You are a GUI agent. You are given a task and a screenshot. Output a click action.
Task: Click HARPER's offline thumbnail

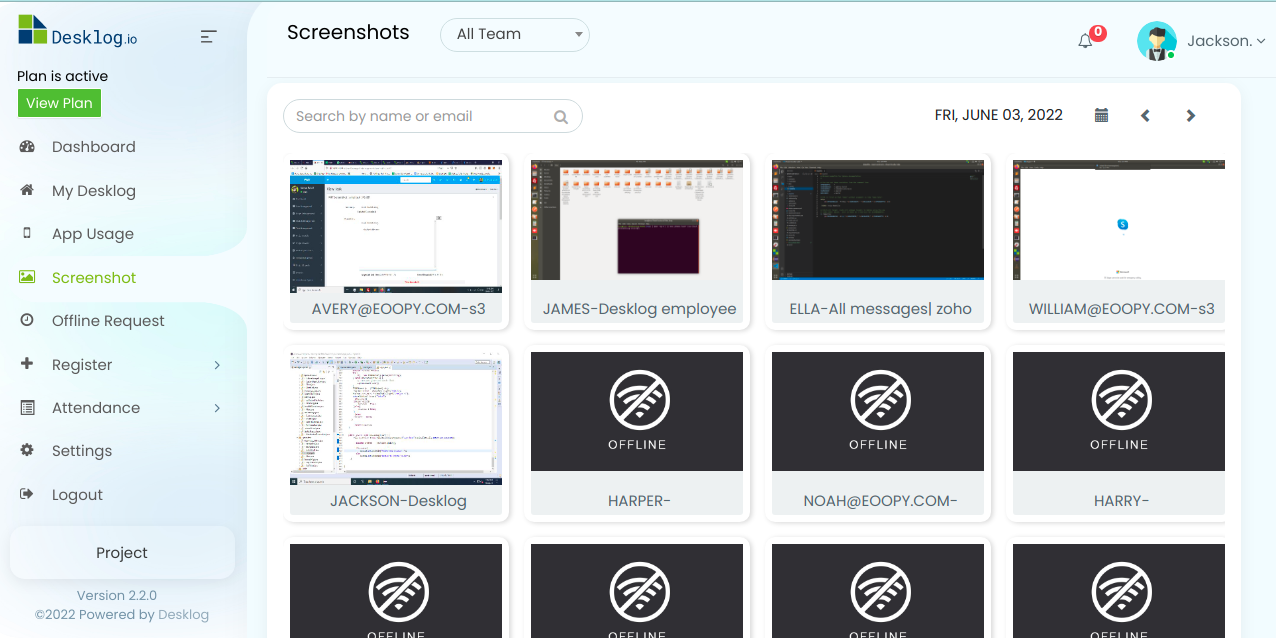click(637, 411)
